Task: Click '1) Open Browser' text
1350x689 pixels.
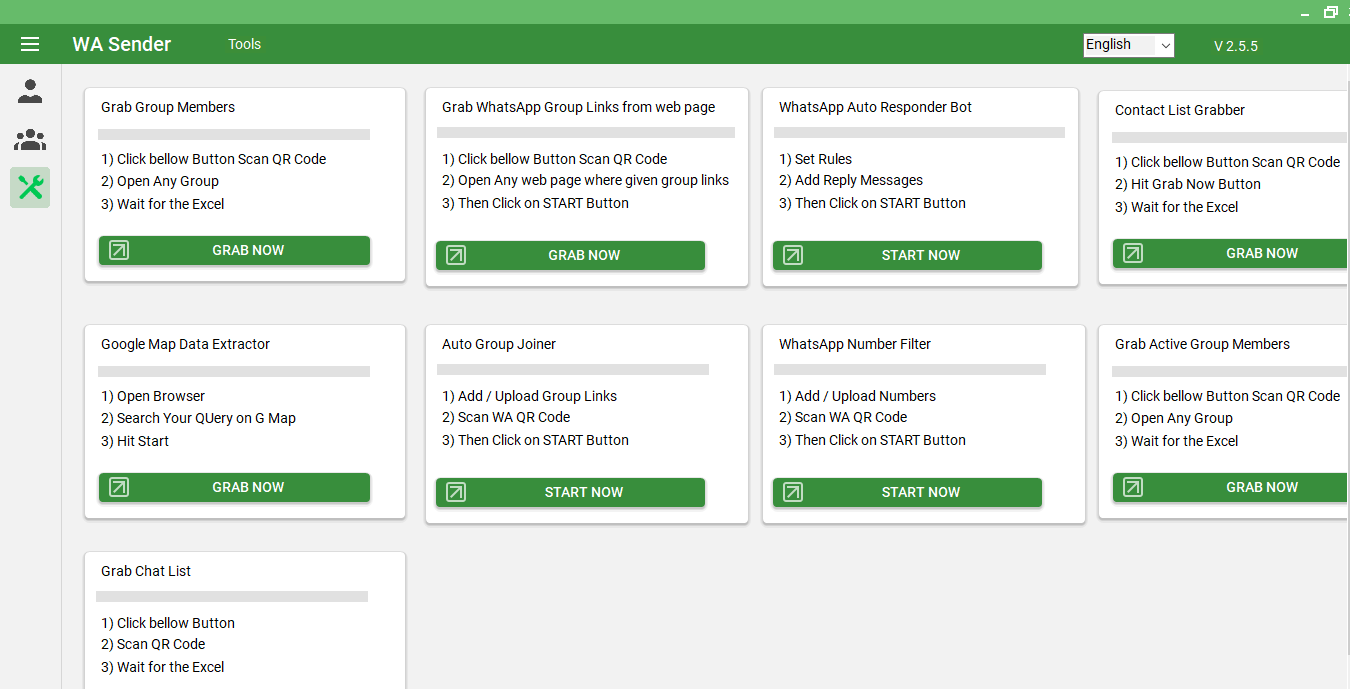Action: click(x=153, y=396)
